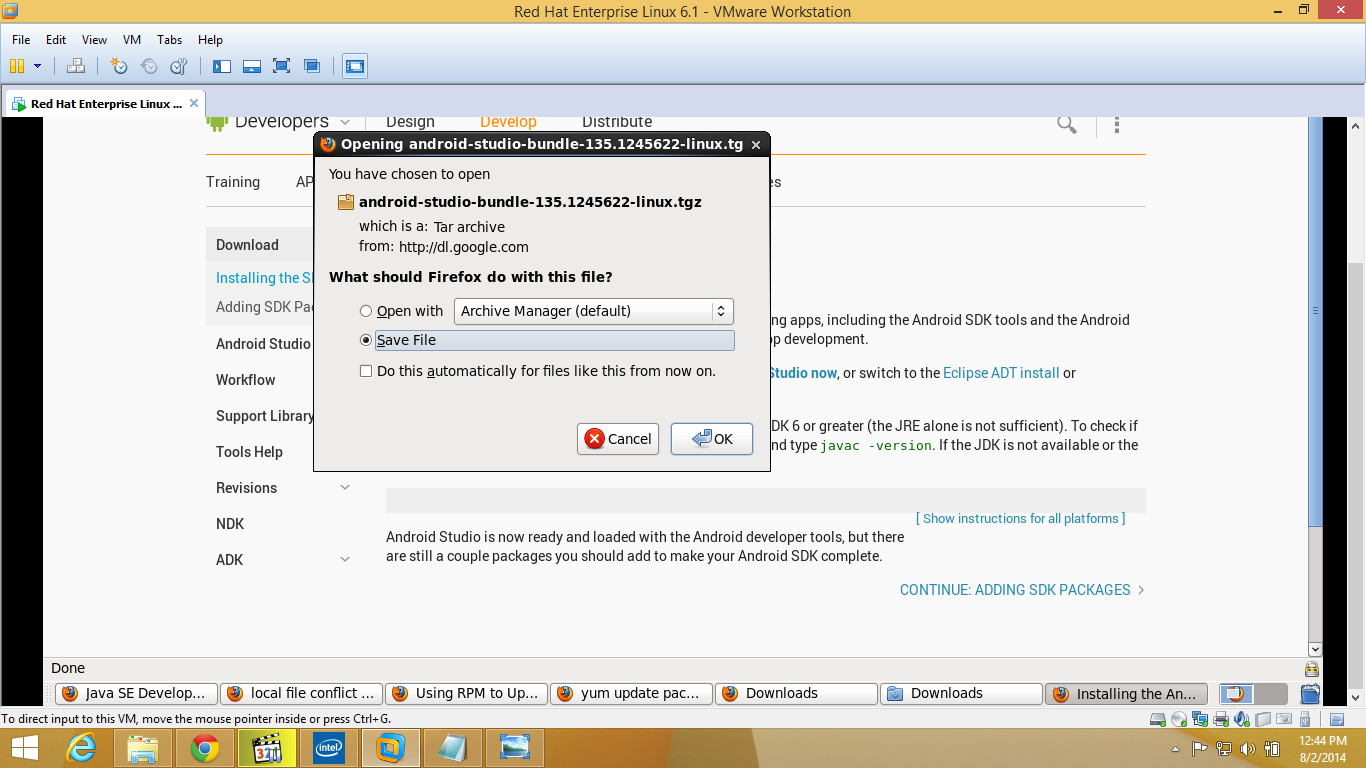Close the Red Hat Enterprise Linux VM tab
Image resolution: width=1366 pixels, height=768 pixels.
[194, 103]
